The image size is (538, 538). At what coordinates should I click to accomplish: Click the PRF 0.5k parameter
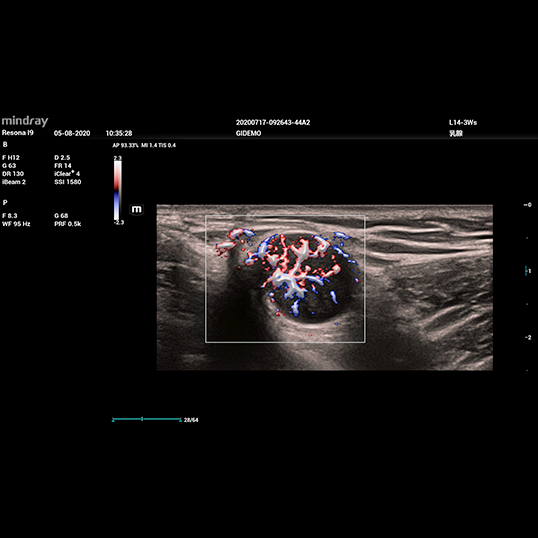click(68, 224)
